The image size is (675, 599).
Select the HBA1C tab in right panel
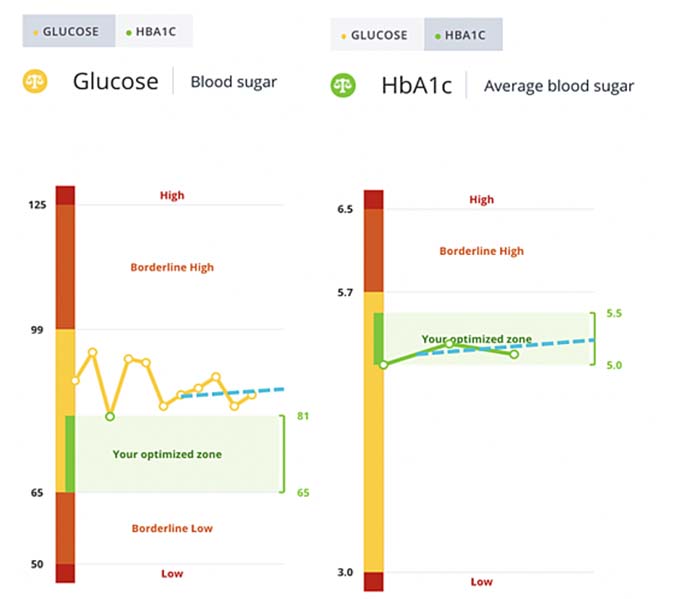[463, 35]
